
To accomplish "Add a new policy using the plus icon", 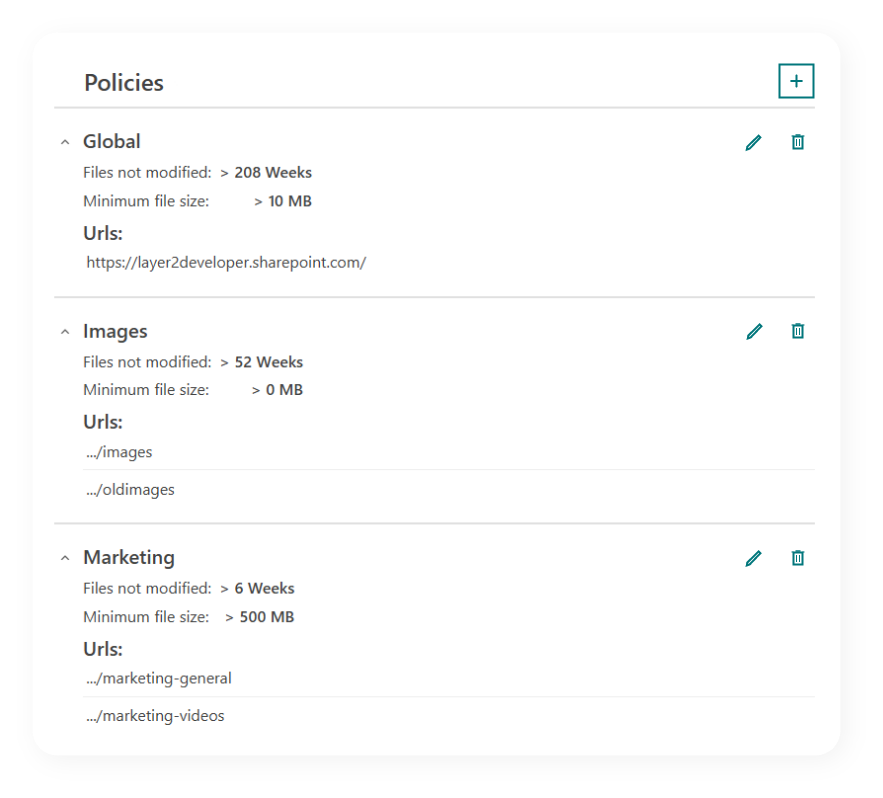I will pyautogui.click(x=797, y=81).
